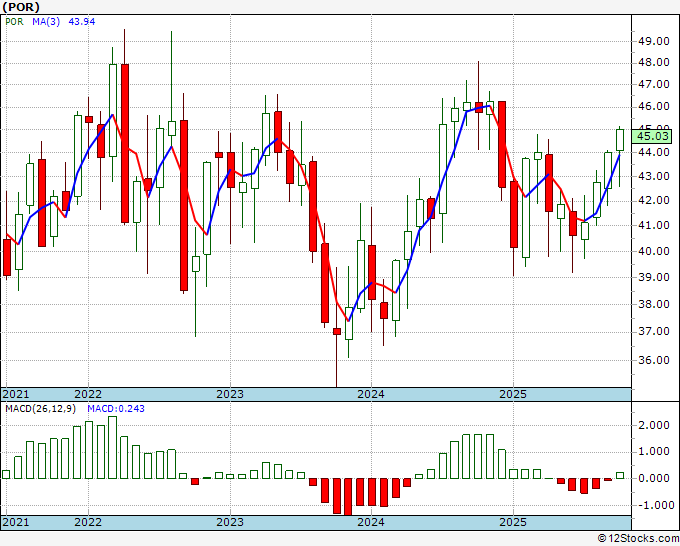Image resolution: width=680 pixels, height=546 pixels.
Task: Click the 0.000 MACD axis label
Action: click(x=654, y=478)
